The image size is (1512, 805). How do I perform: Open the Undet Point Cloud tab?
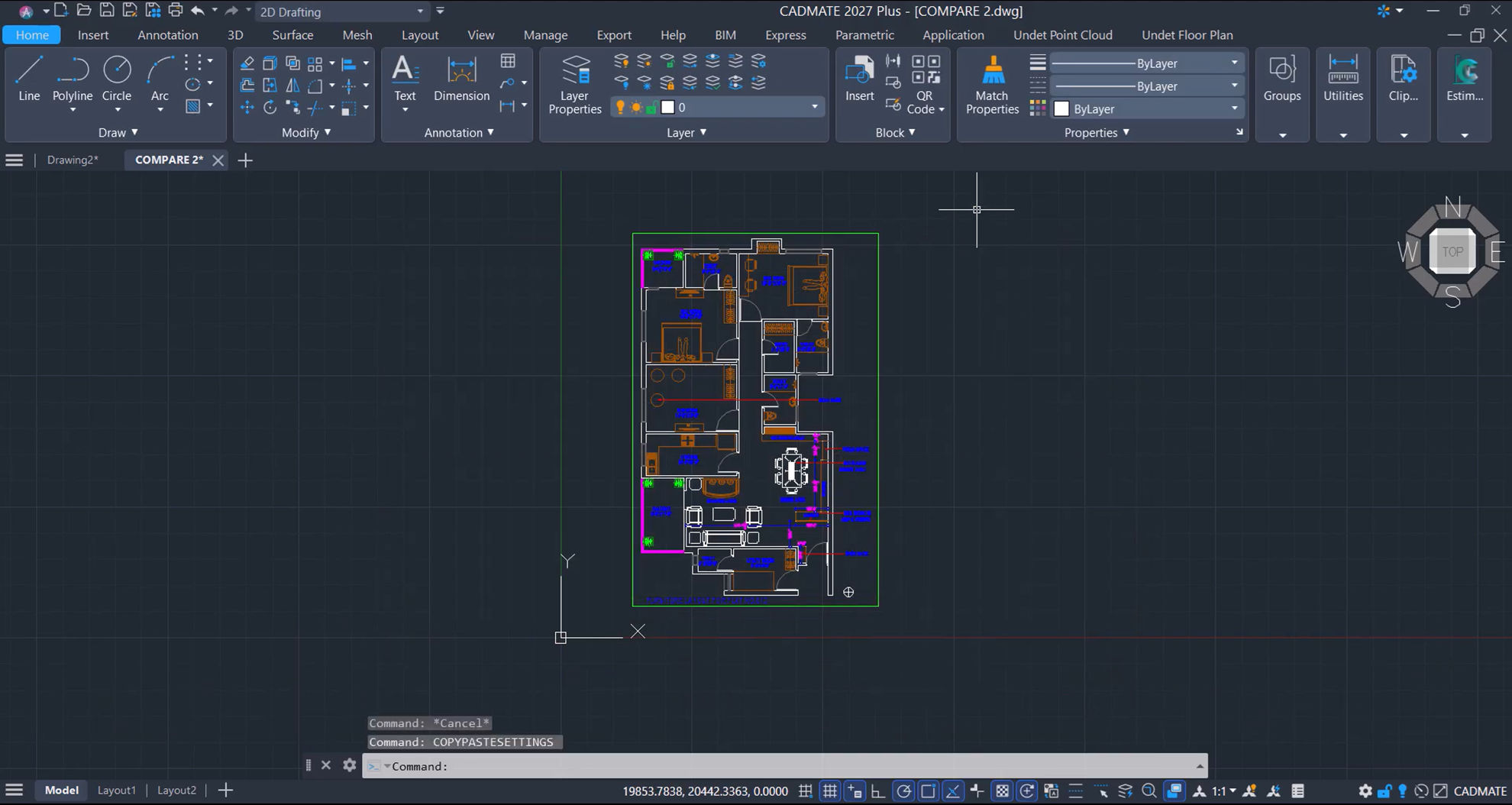click(1063, 35)
